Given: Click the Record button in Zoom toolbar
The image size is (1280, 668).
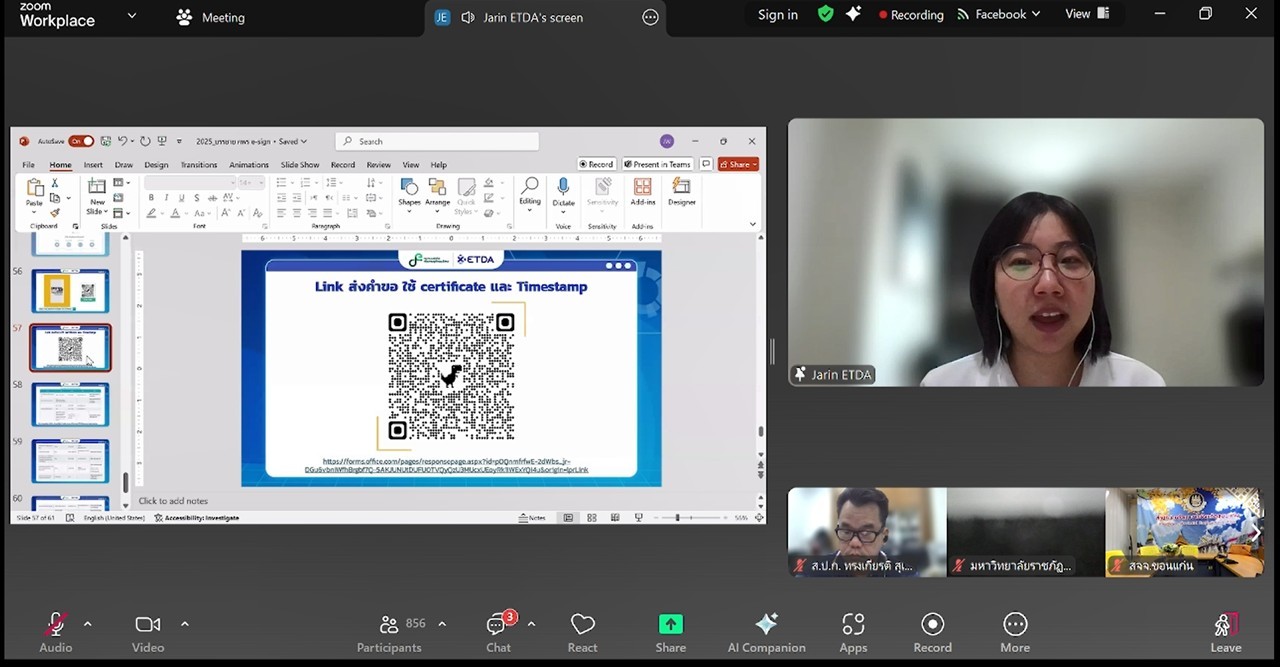Looking at the screenshot, I should click(932, 633).
